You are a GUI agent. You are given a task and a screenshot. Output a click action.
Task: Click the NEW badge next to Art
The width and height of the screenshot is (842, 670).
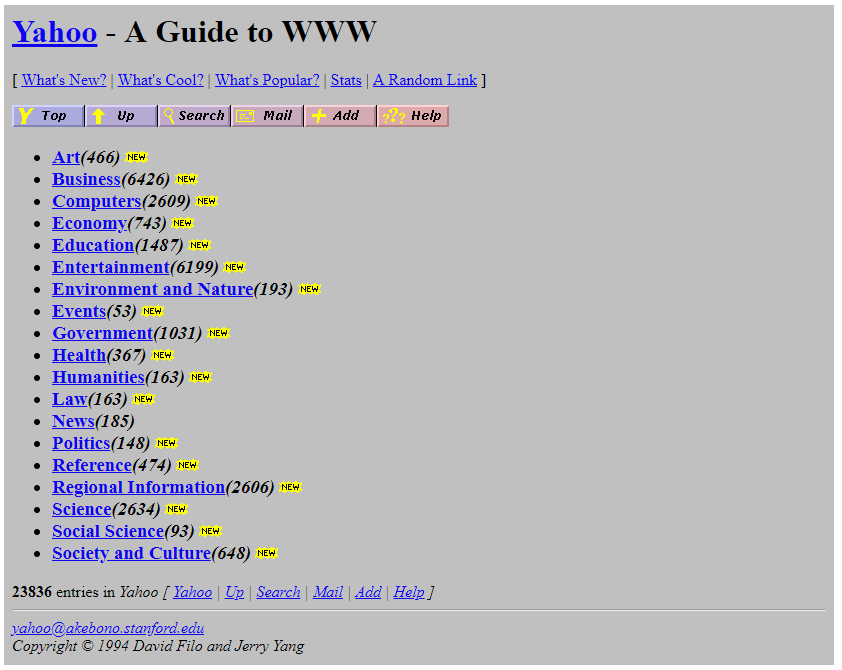tap(136, 157)
